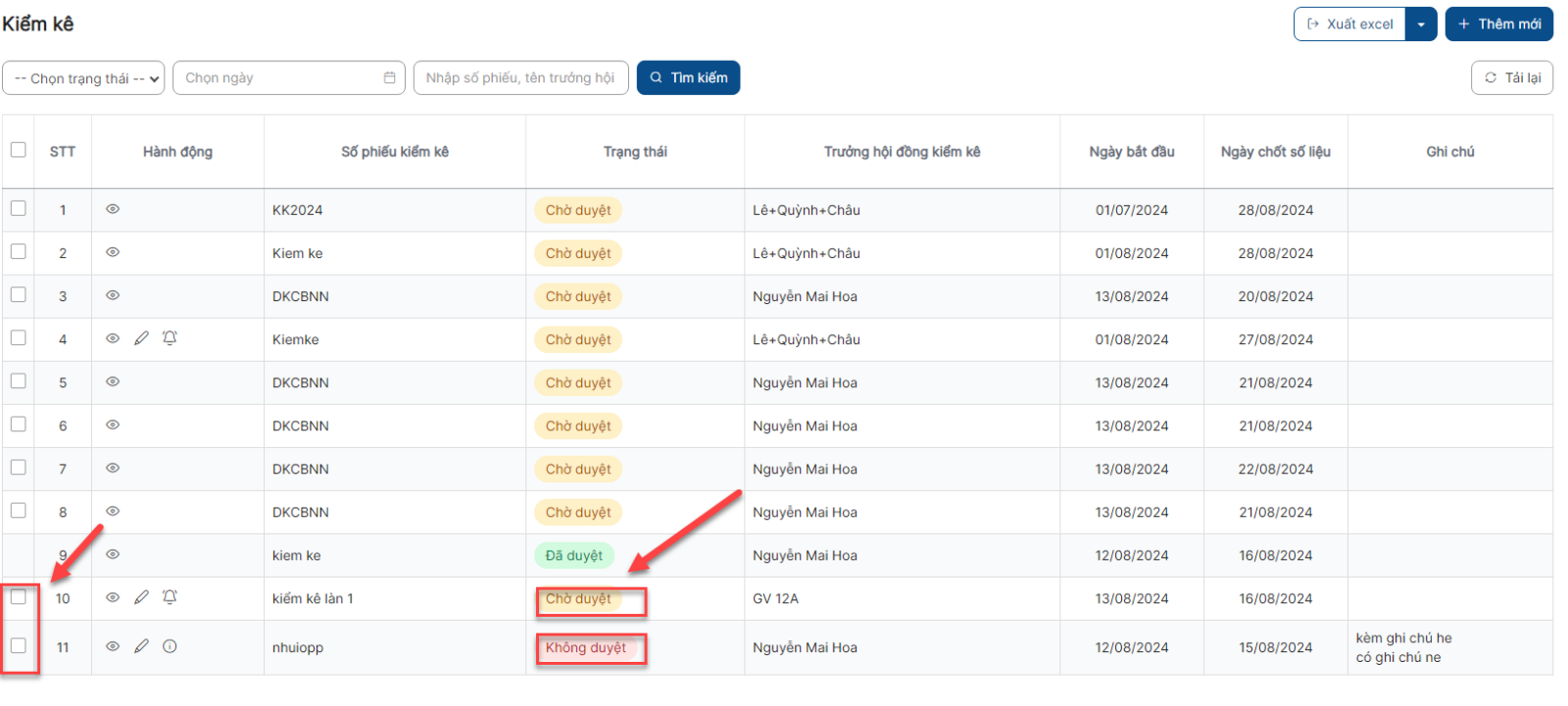The height and width of the screenshot is (706, 1568).
Task: Focus the 'Nhập số phiếu' search input field
Action: click(520, 78)
